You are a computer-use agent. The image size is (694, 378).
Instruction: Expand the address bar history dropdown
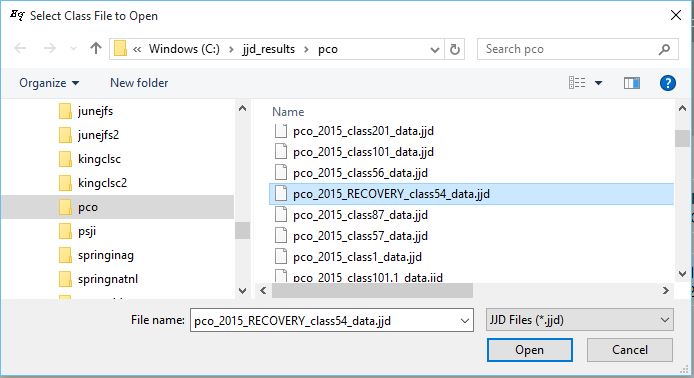435,50
